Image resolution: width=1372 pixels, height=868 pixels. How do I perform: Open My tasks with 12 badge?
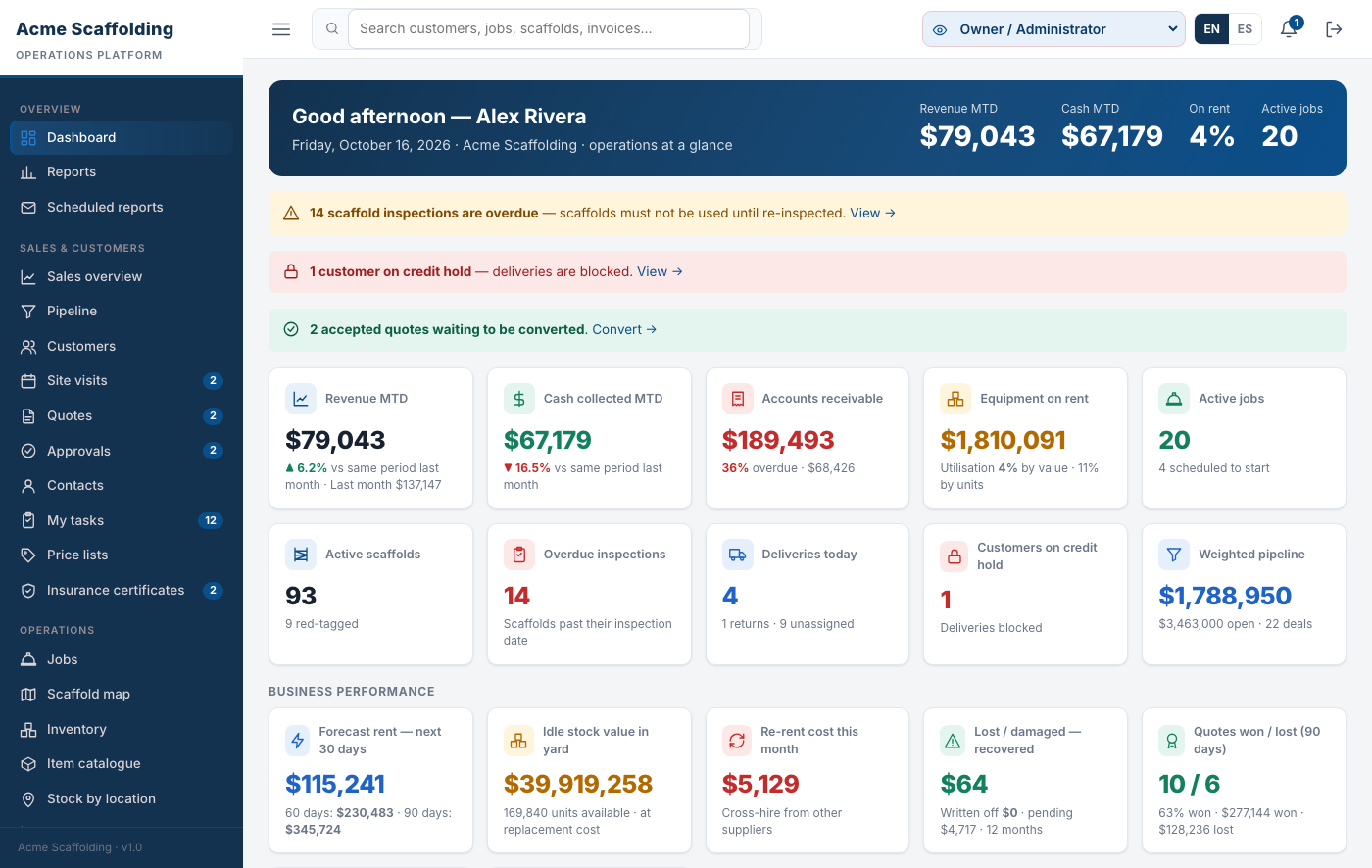pos(122,521)
